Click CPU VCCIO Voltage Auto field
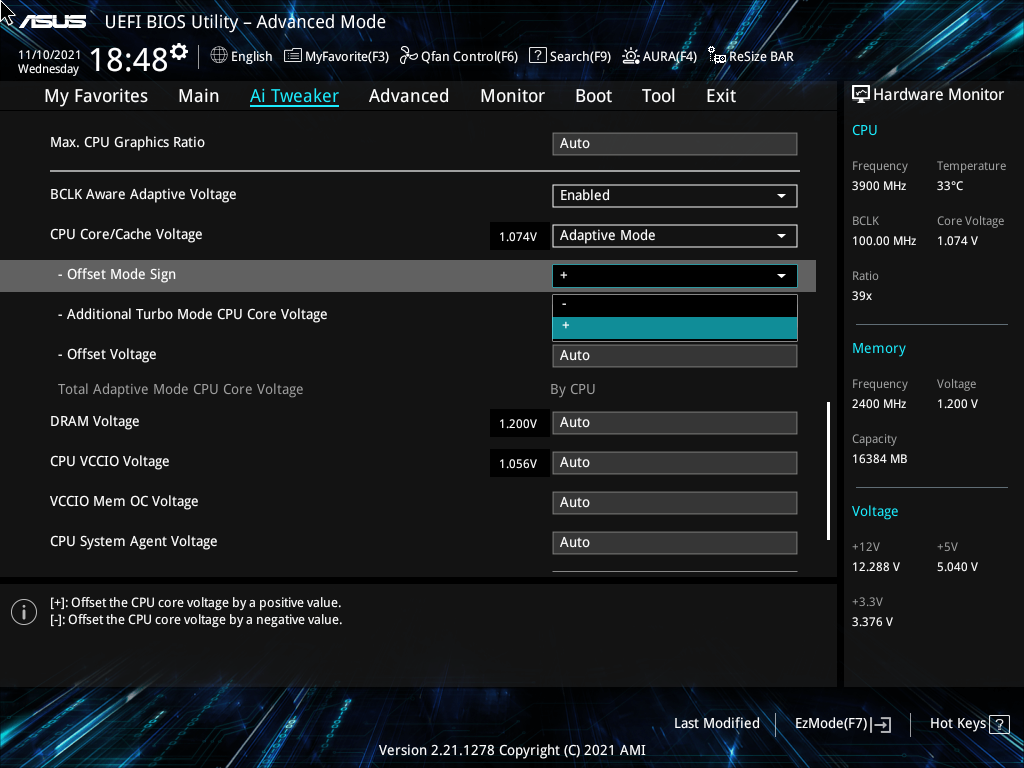This screenshot has height=768, width=1024. [x=675, y=462]
